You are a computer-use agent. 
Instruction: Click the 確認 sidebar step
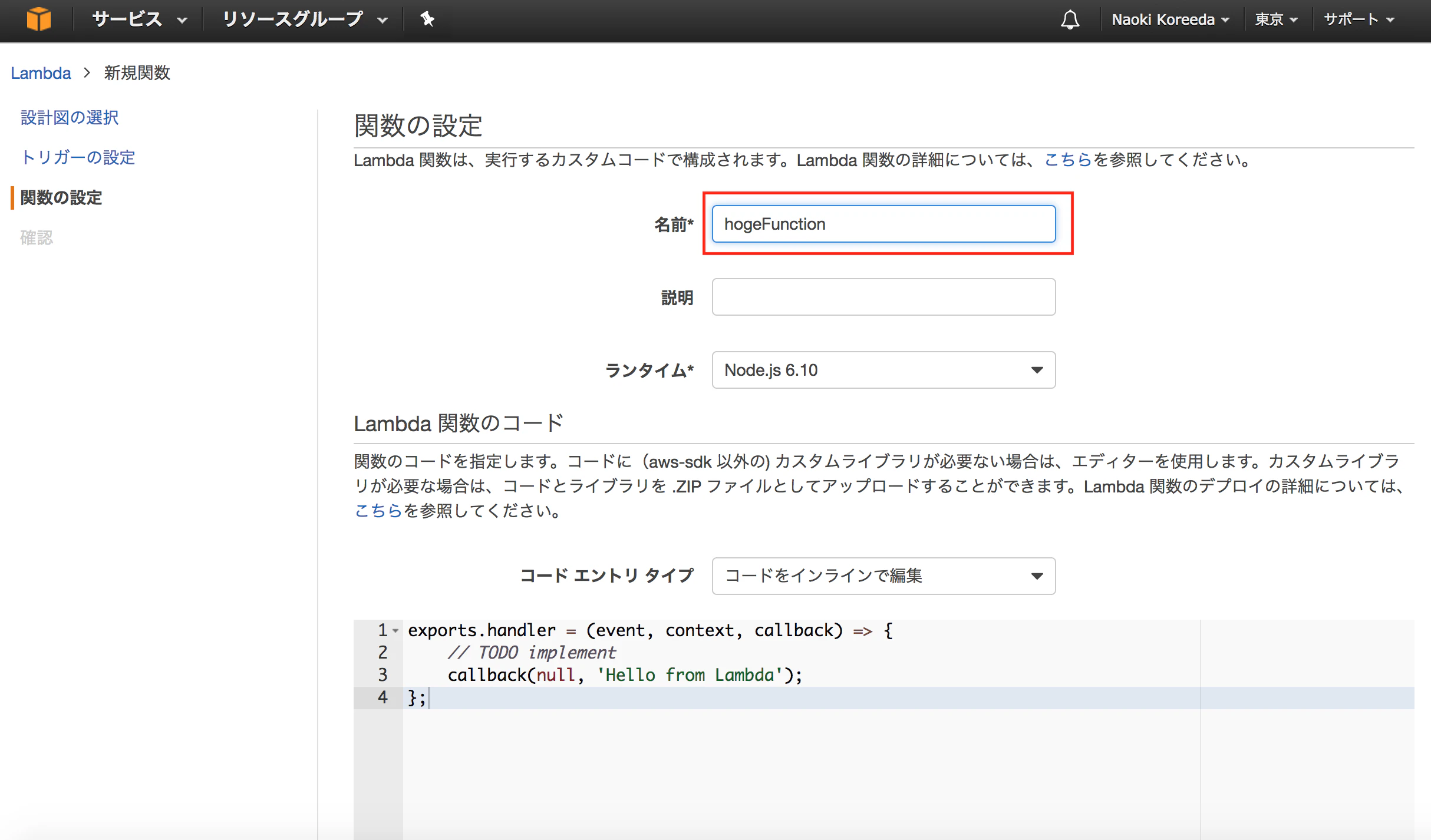(37, 237)
